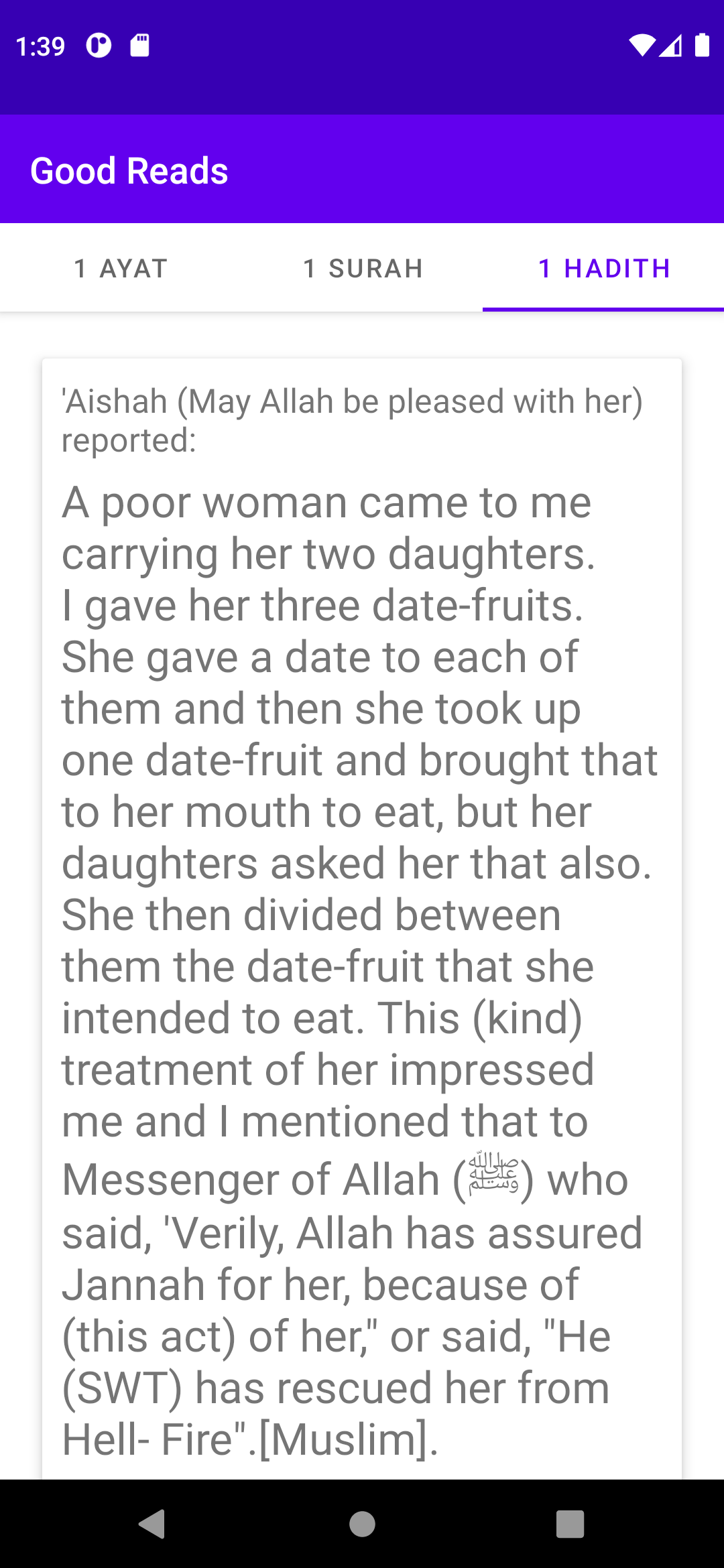This screenshot has height=1568, width=724.
Task: Tap "Messenger of Allah" in the hadith
Action: point(251,1179)
